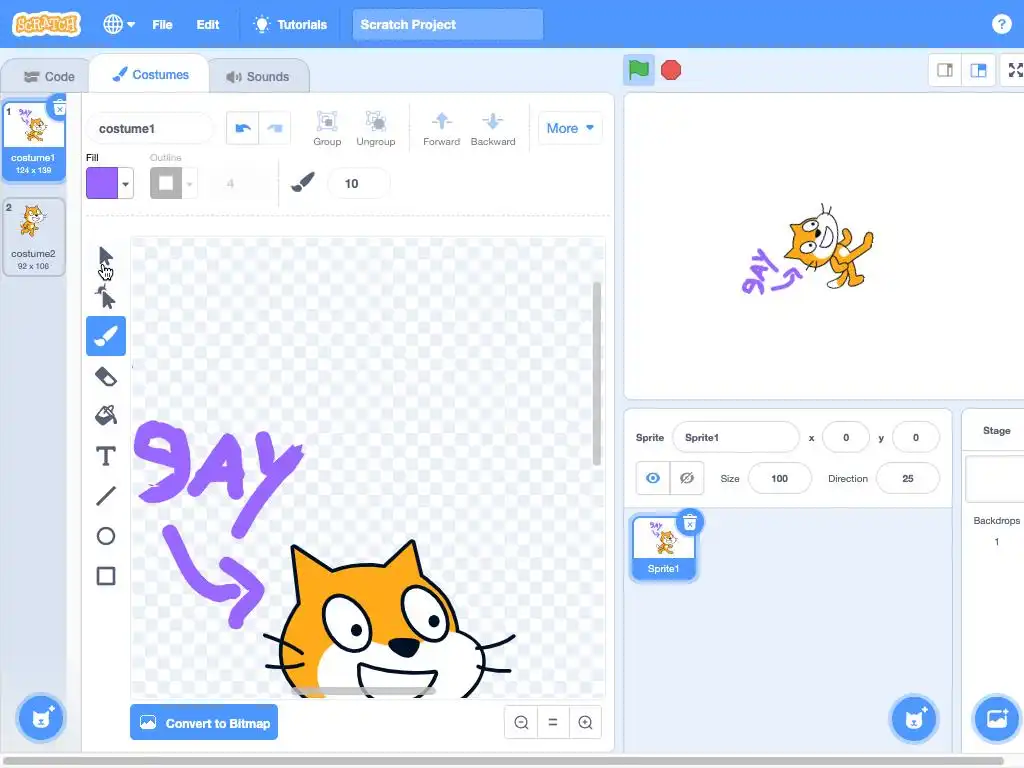Screen dimensions: 1024x768
Task: Enter full screen stage mode
Action: (x=1014, y=70)
